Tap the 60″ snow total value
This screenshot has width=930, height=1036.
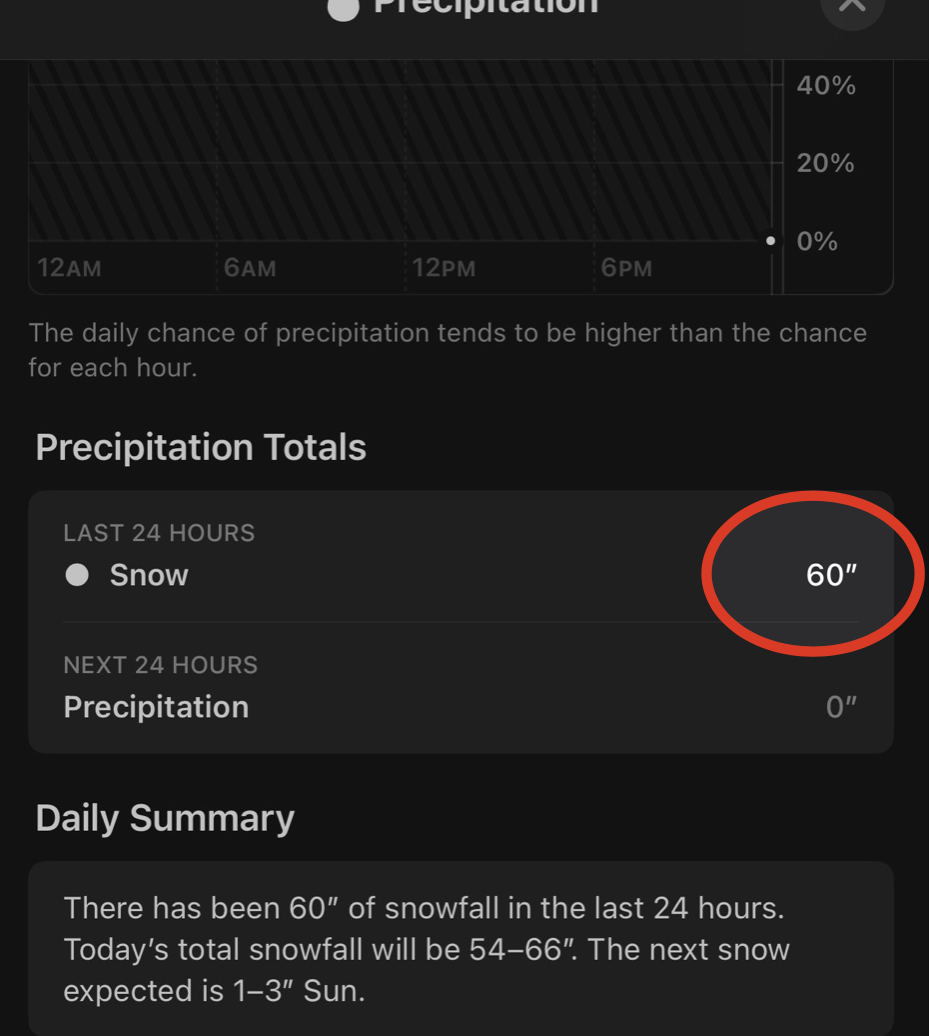[832, 575]
